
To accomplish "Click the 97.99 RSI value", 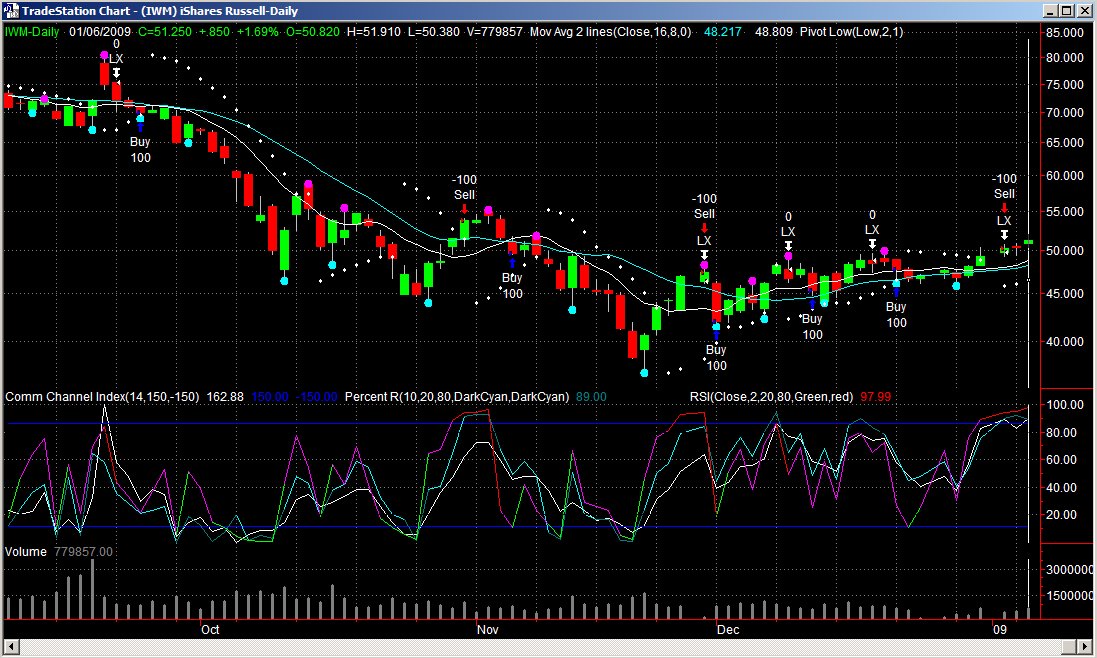I will tap(876, 397).
